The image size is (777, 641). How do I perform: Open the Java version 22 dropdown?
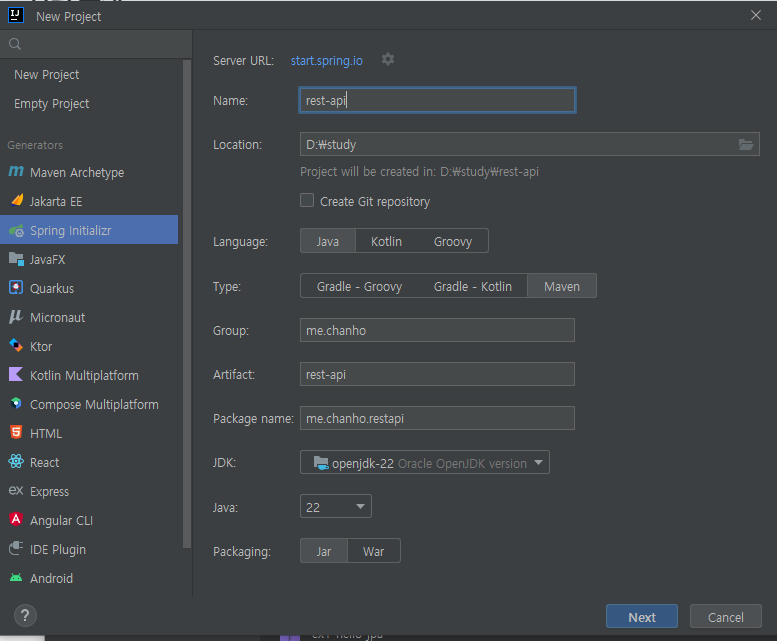pyautogui.click(x=335, y=506)
